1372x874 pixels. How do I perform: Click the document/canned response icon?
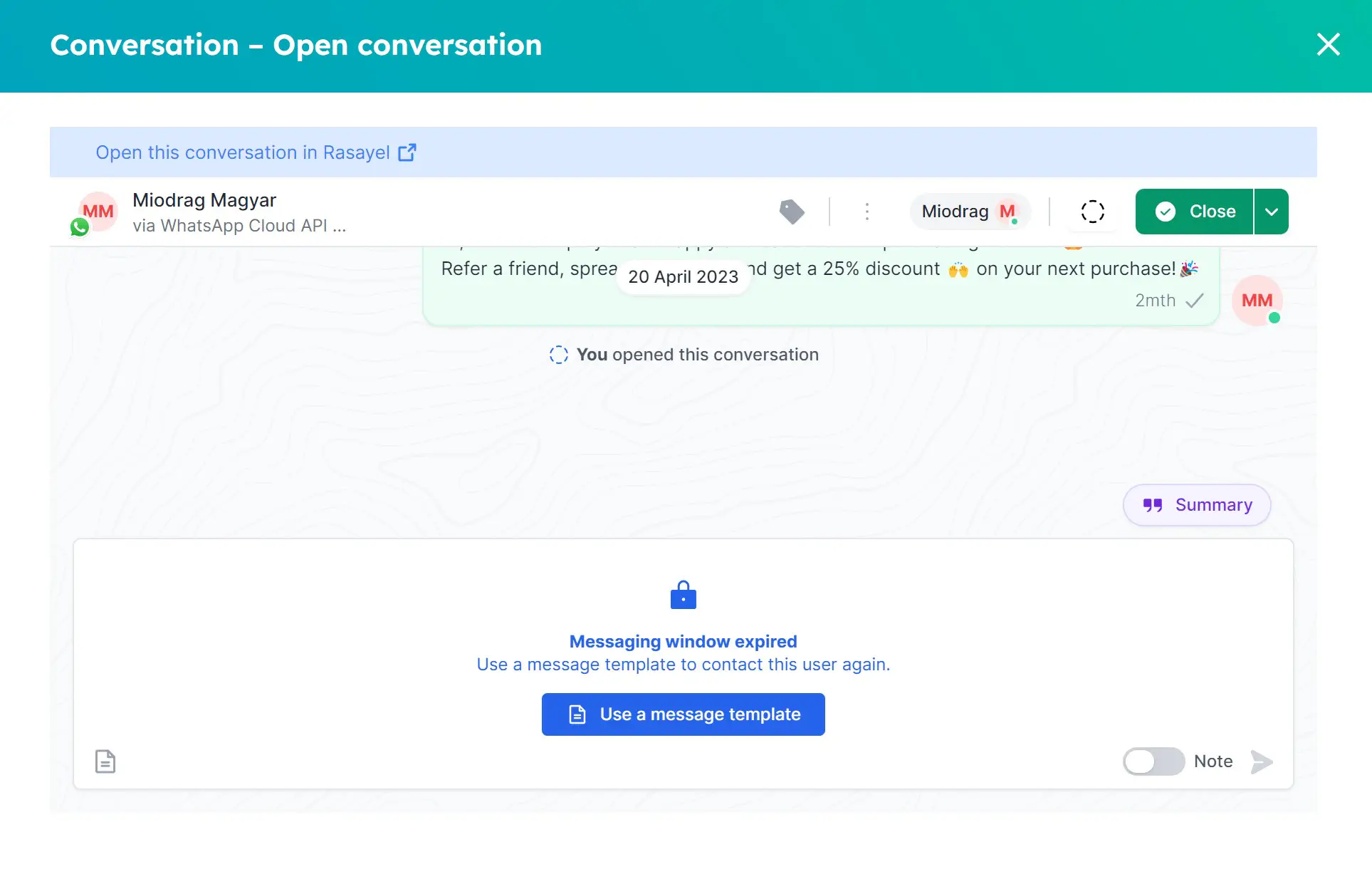tap(105, 761)
